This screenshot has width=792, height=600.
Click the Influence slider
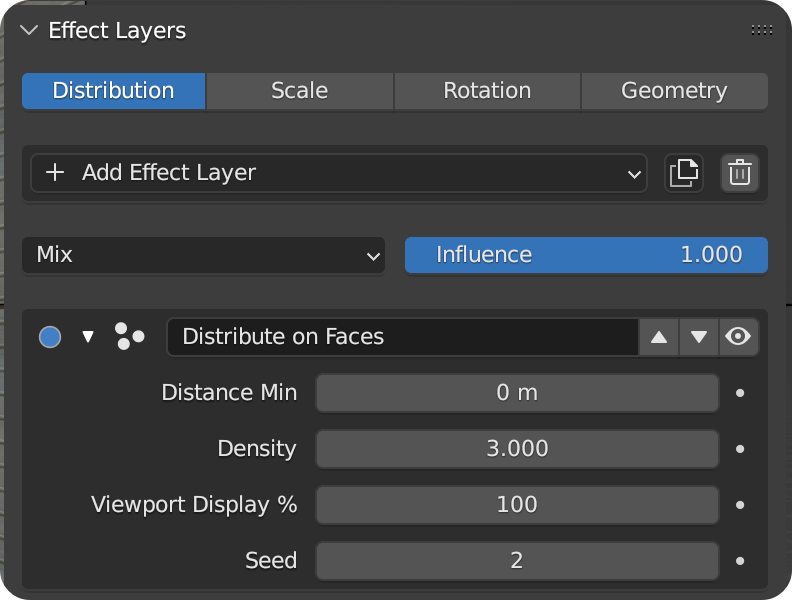click(586, 255)
